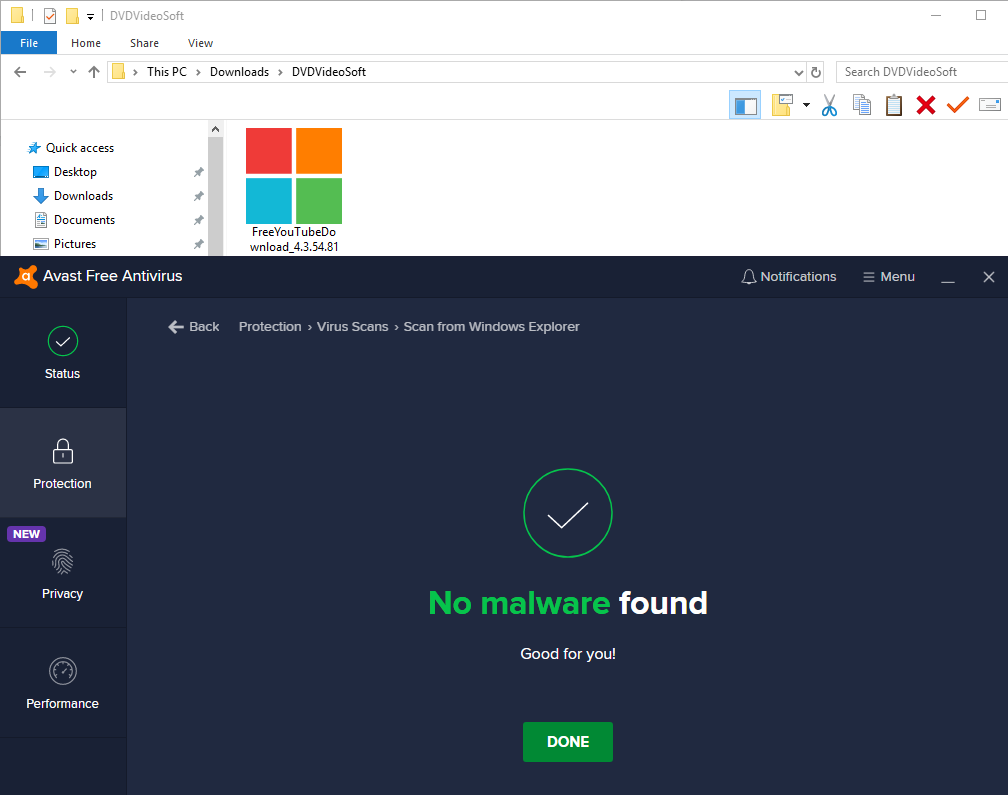Click the refresh button in address bar
The image size is (1008, 795).
tap(816, 72)
